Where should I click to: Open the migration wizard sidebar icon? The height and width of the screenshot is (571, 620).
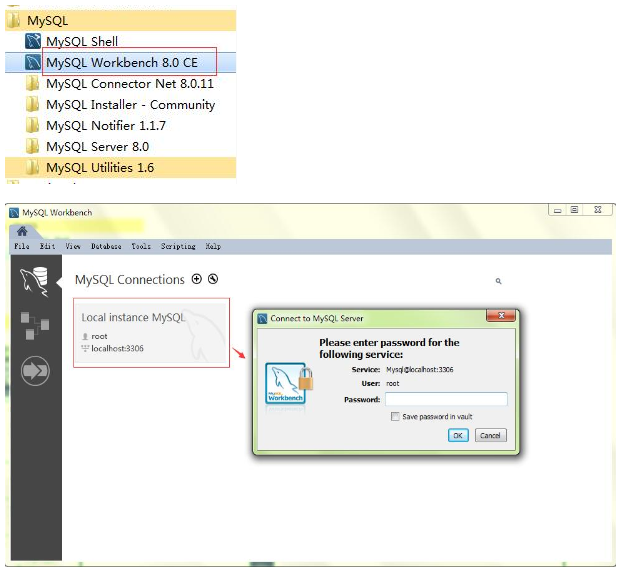[35, 371]
